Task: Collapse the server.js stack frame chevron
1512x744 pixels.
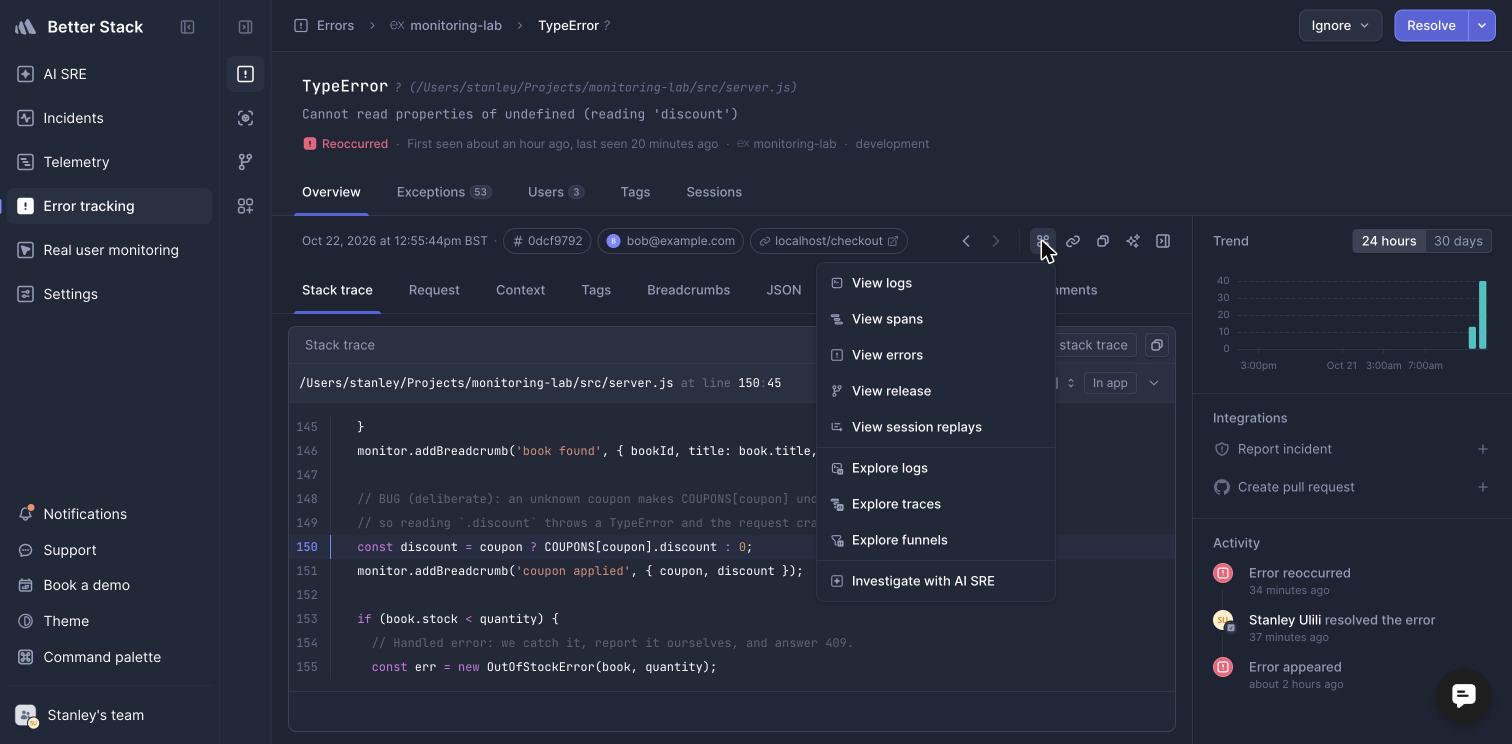Action: [1154, 383]
